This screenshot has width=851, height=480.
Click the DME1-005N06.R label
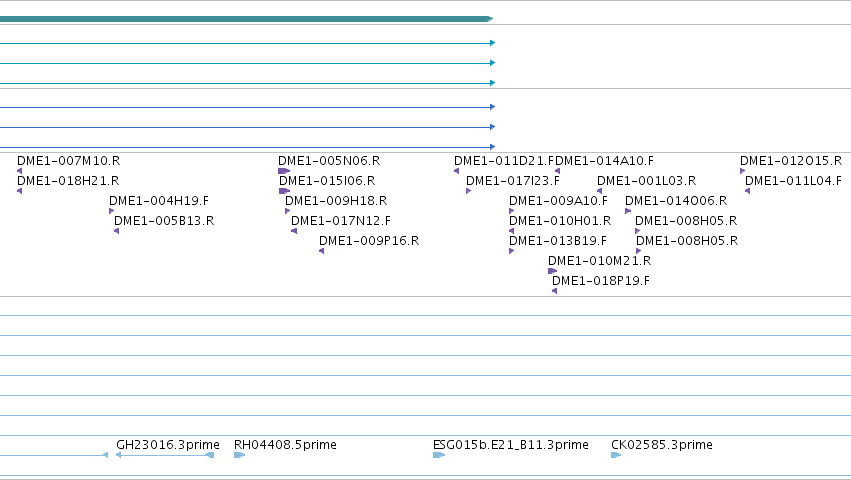point(329,161)
